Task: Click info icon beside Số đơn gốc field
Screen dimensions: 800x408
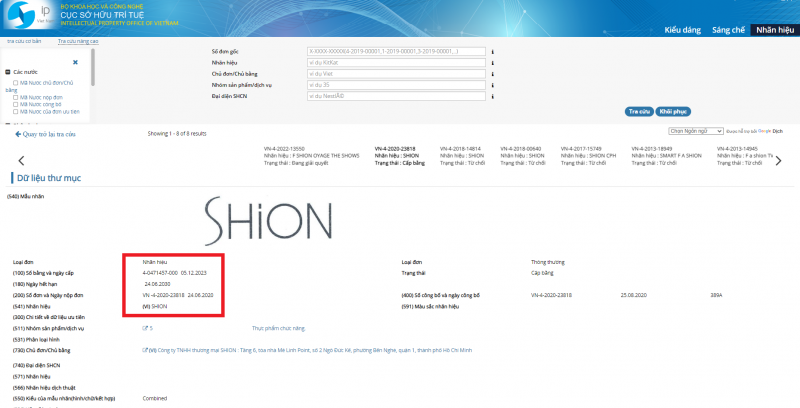Action: coord(494,51)
